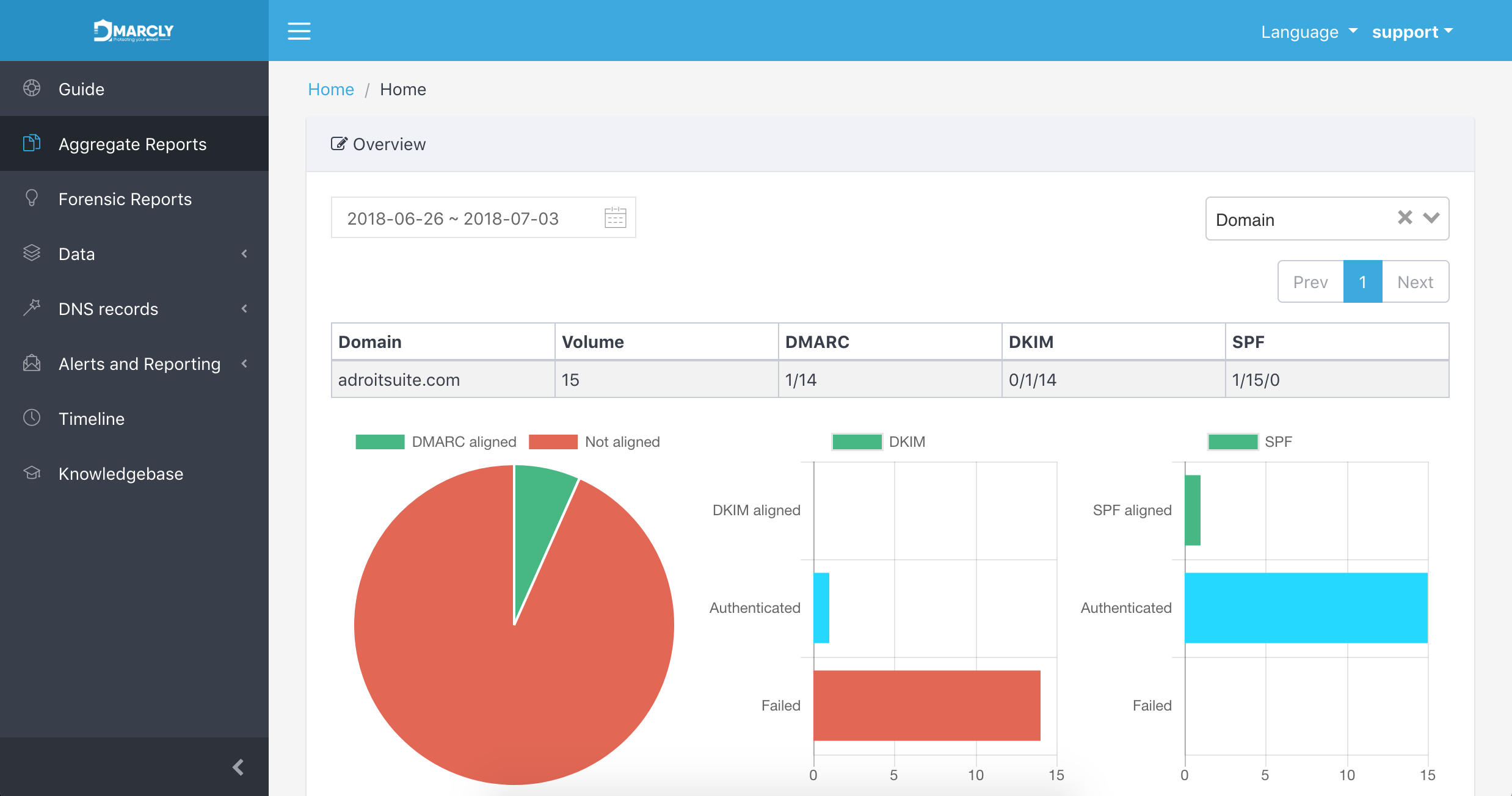Click the hamburger menu icon
The width and height of the screenshot is (1512, 796).
(x=299, y=31)
